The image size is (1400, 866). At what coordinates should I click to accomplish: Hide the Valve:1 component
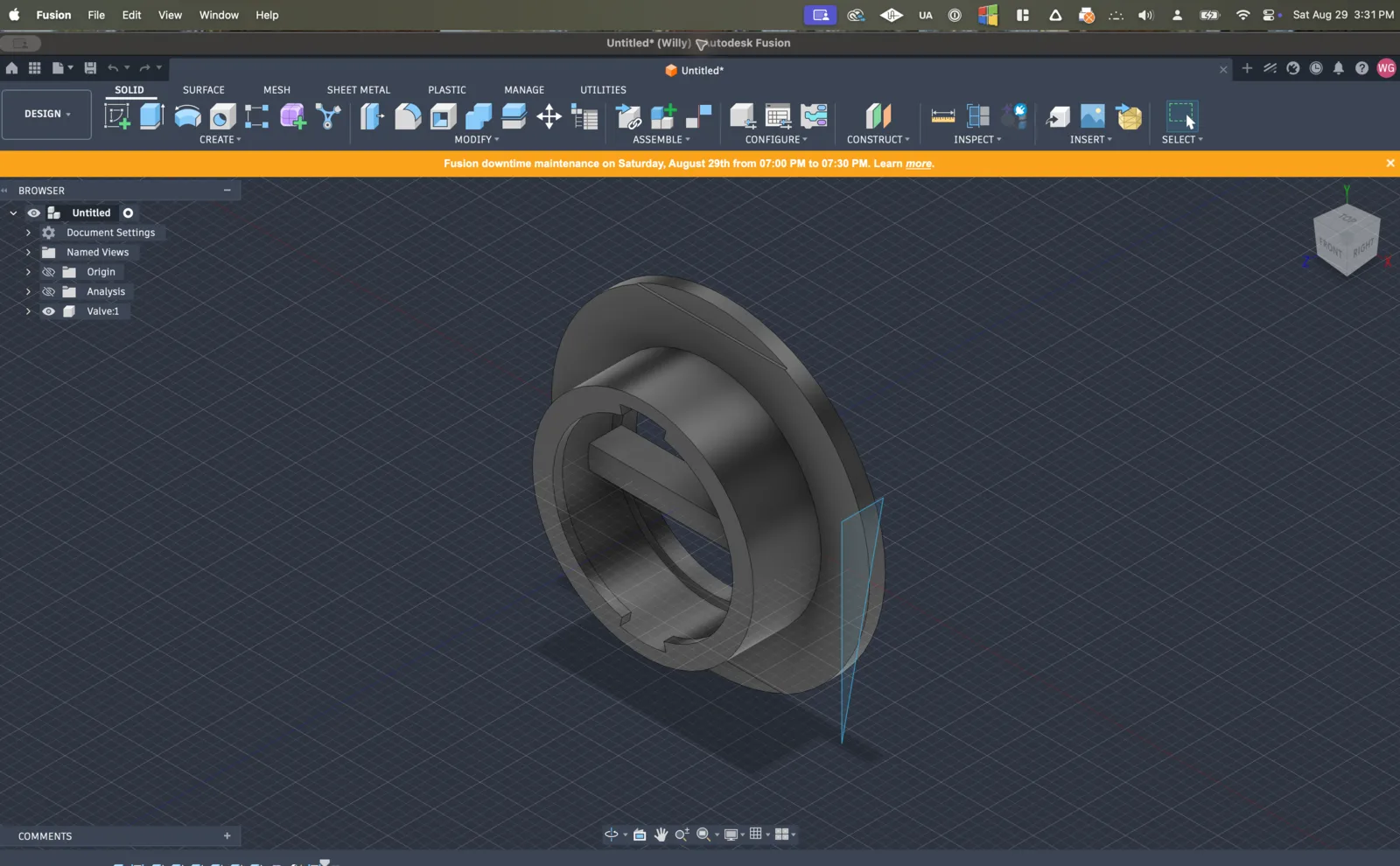[49, 311]
